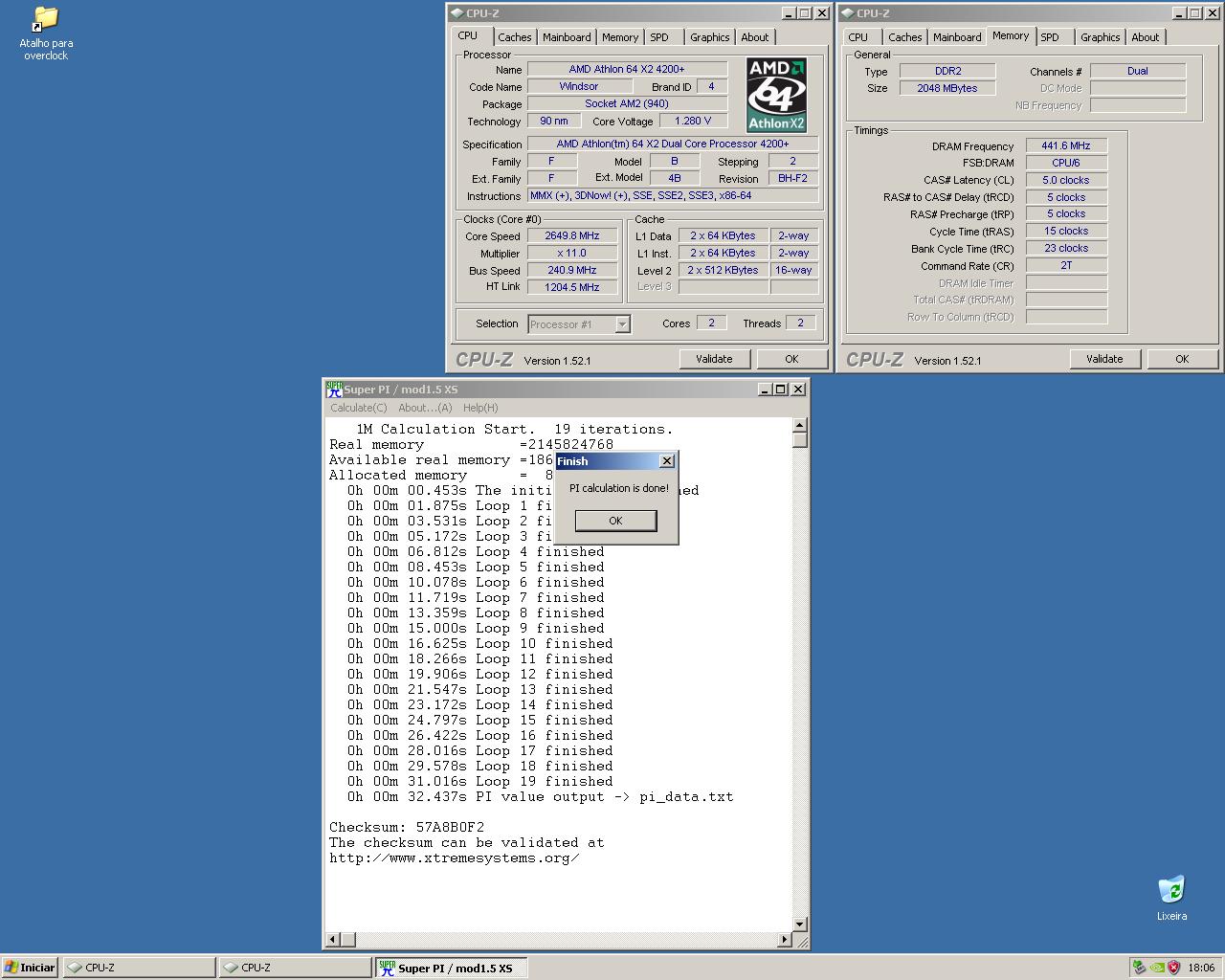Click the Loop 19 finished line
Screen dimensions: 1225x980
479,781
